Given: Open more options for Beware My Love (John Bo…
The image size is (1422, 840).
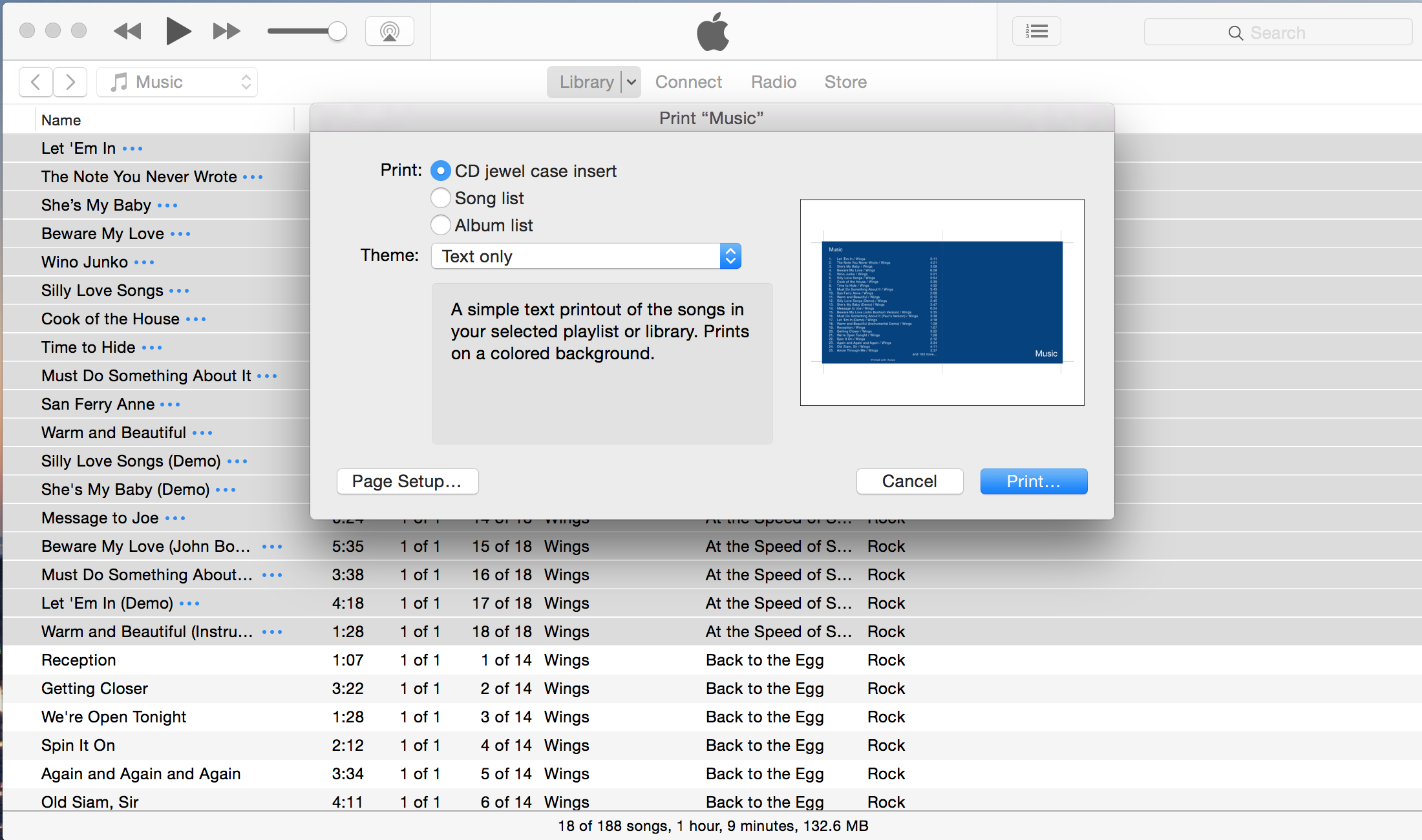Looking at the screenshot, I should [272, 547].
